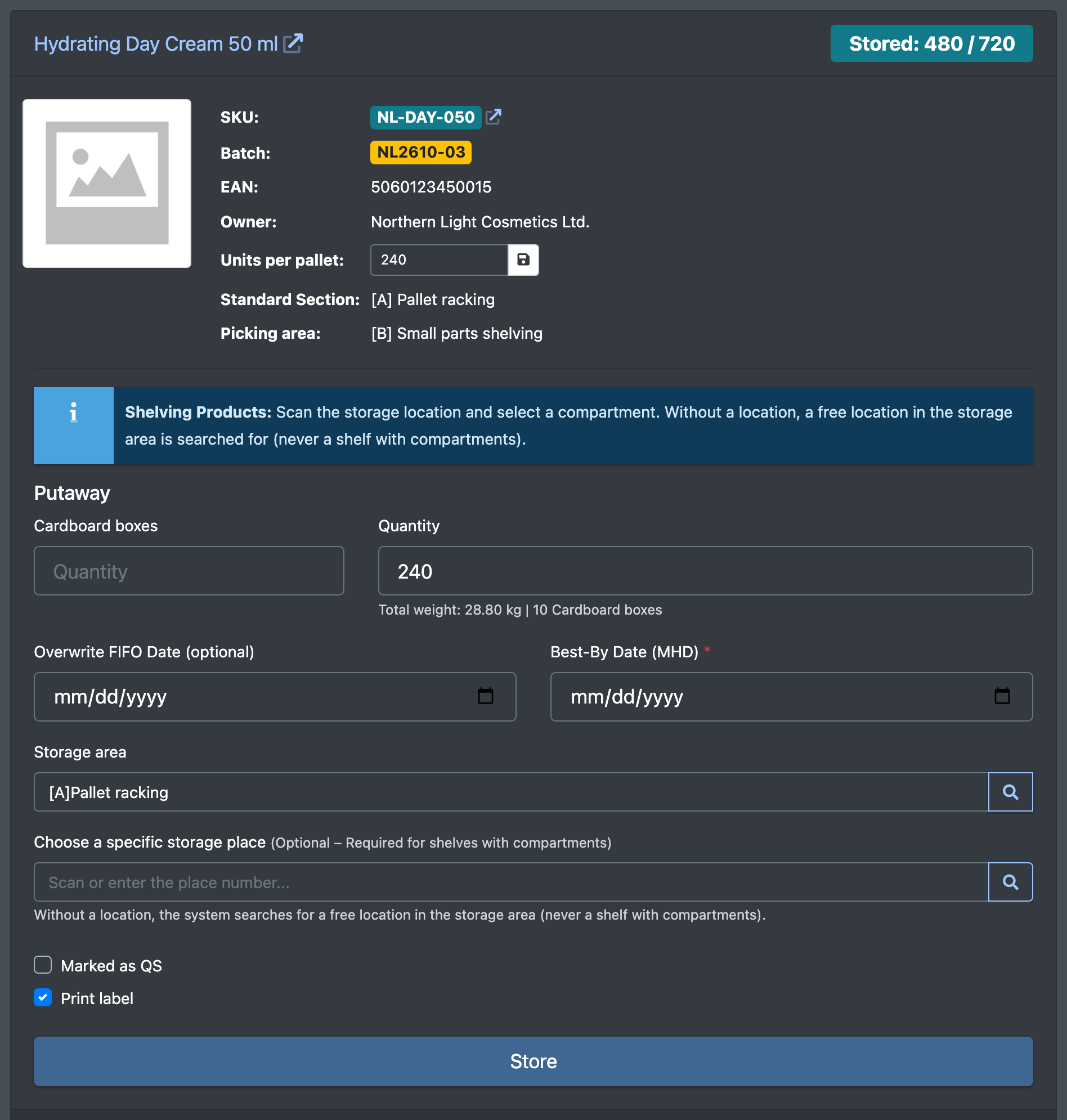Click the Storage area field
1067x1120 pixels.
coord(512,792)
